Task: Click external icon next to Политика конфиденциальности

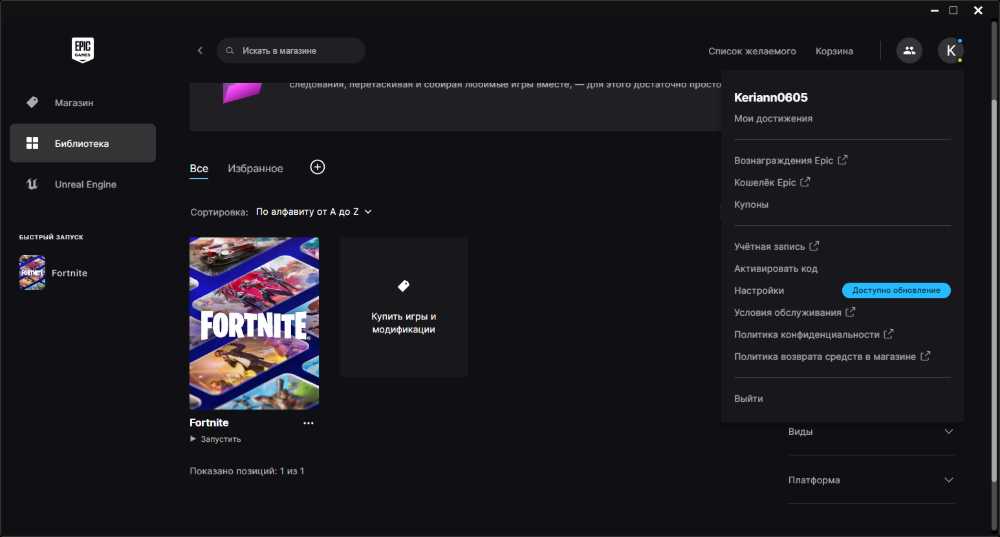Action: [888, 334]
